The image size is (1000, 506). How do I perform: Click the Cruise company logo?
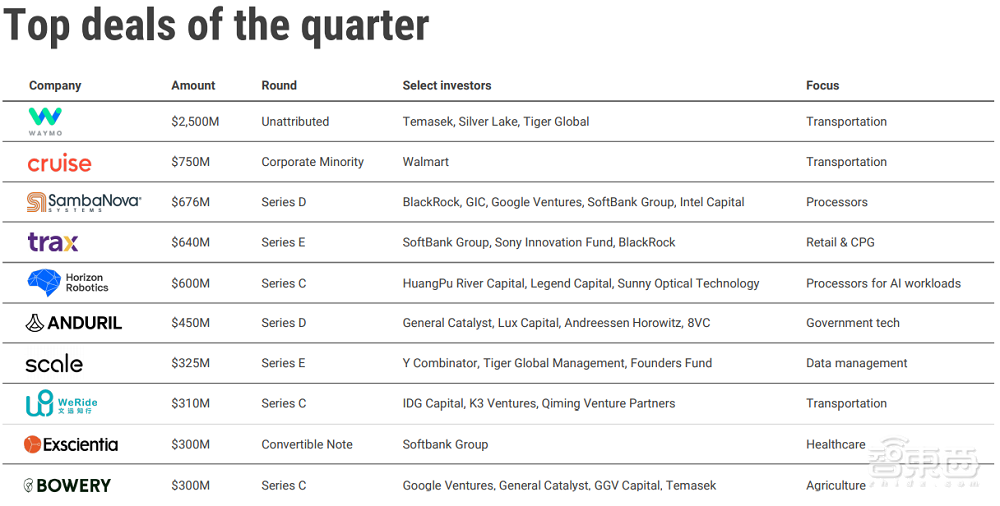click(59, 163)
